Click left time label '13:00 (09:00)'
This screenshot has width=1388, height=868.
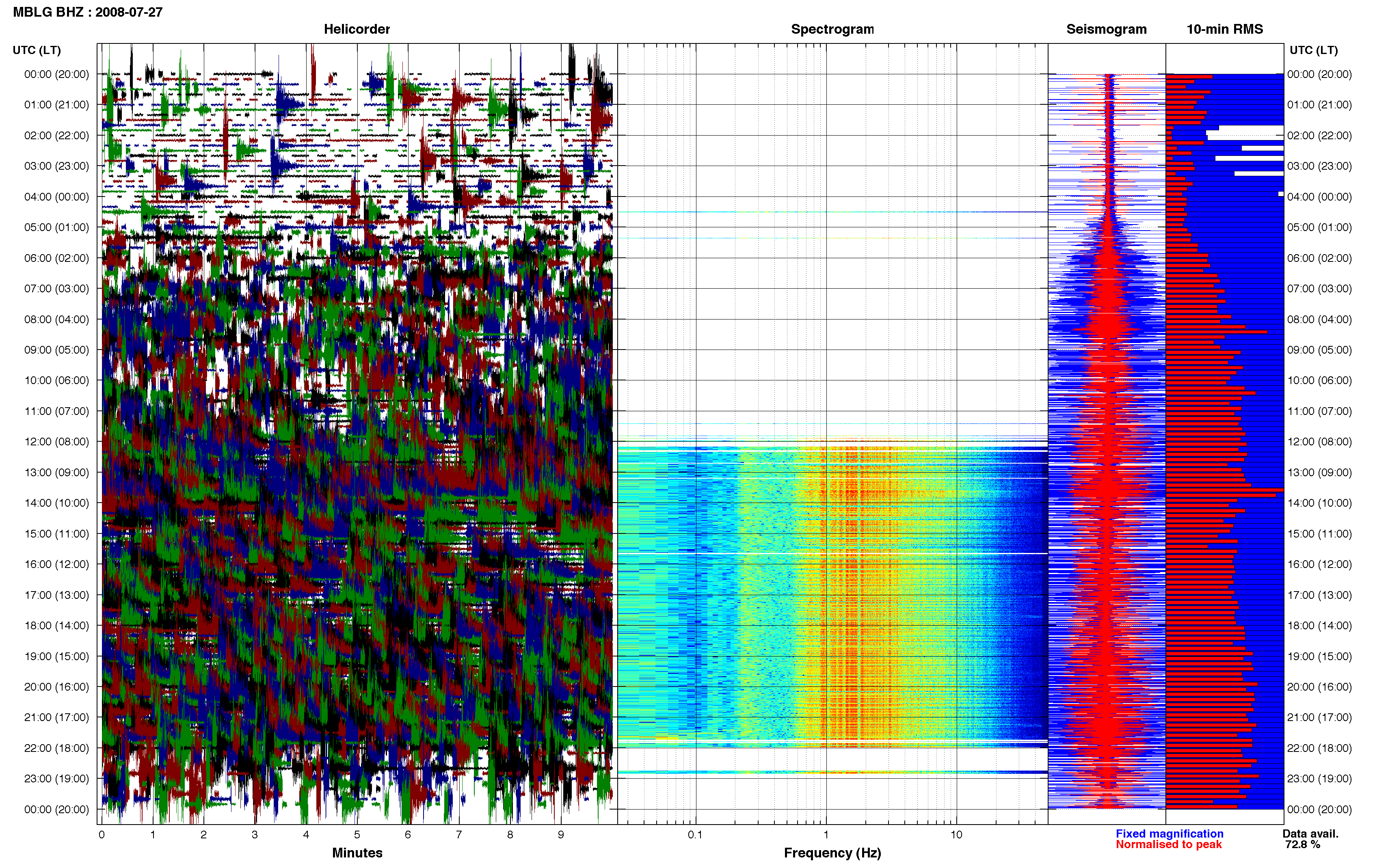tap(57, 473)
